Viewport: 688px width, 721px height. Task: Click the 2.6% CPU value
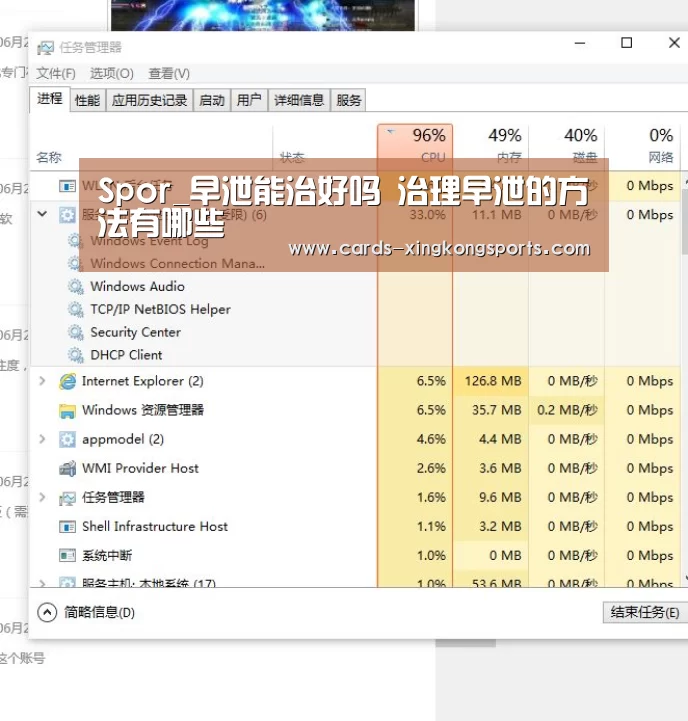431,468
